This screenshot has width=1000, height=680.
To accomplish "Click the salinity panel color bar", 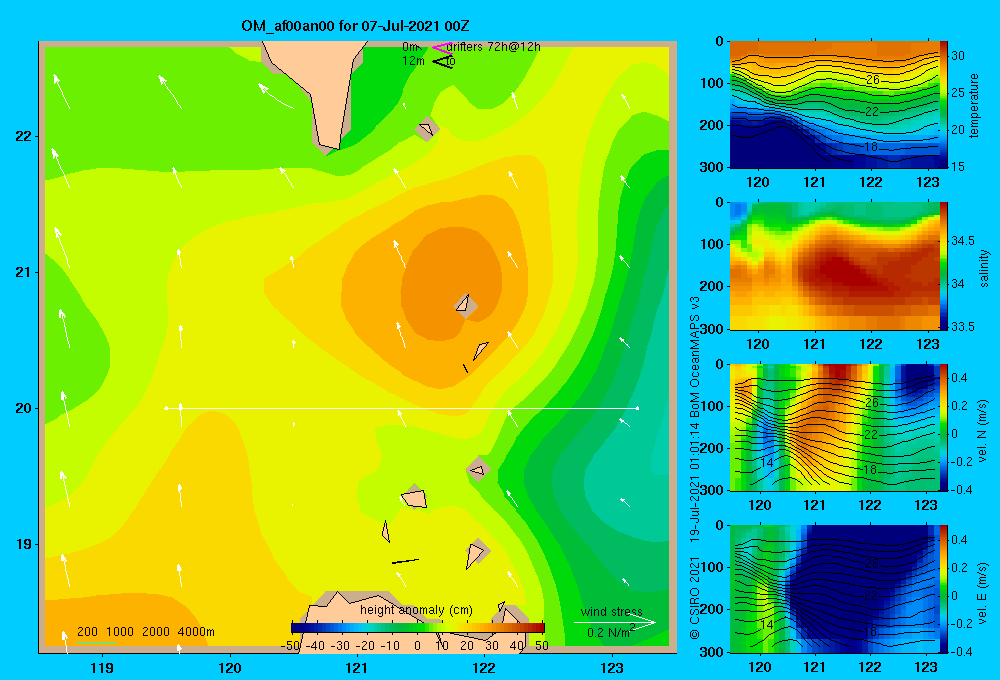I will [944, 266].
